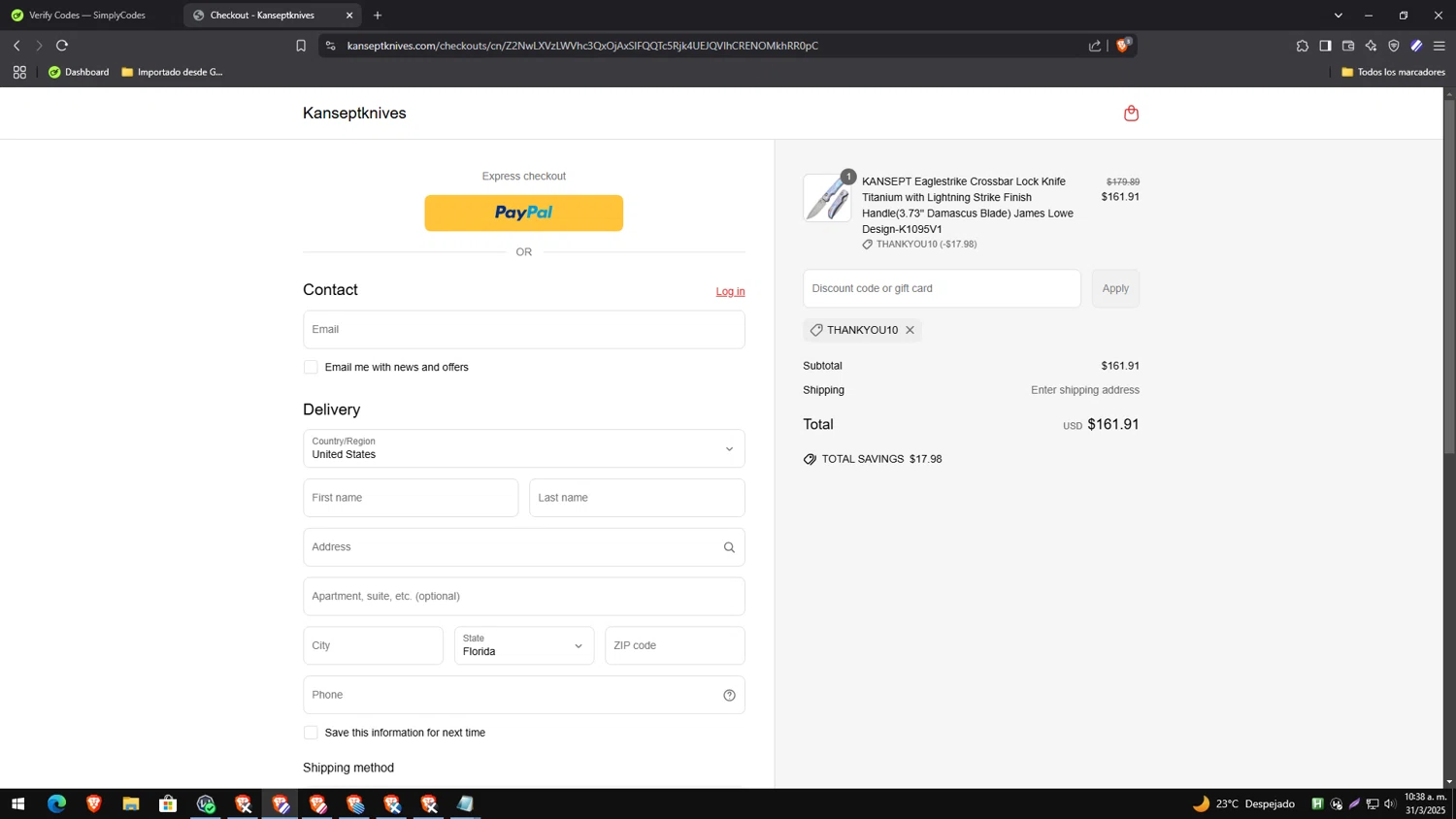View site information icon in address bar
The width and height of the screenshot is (1456, 819).
pos(331,46)
